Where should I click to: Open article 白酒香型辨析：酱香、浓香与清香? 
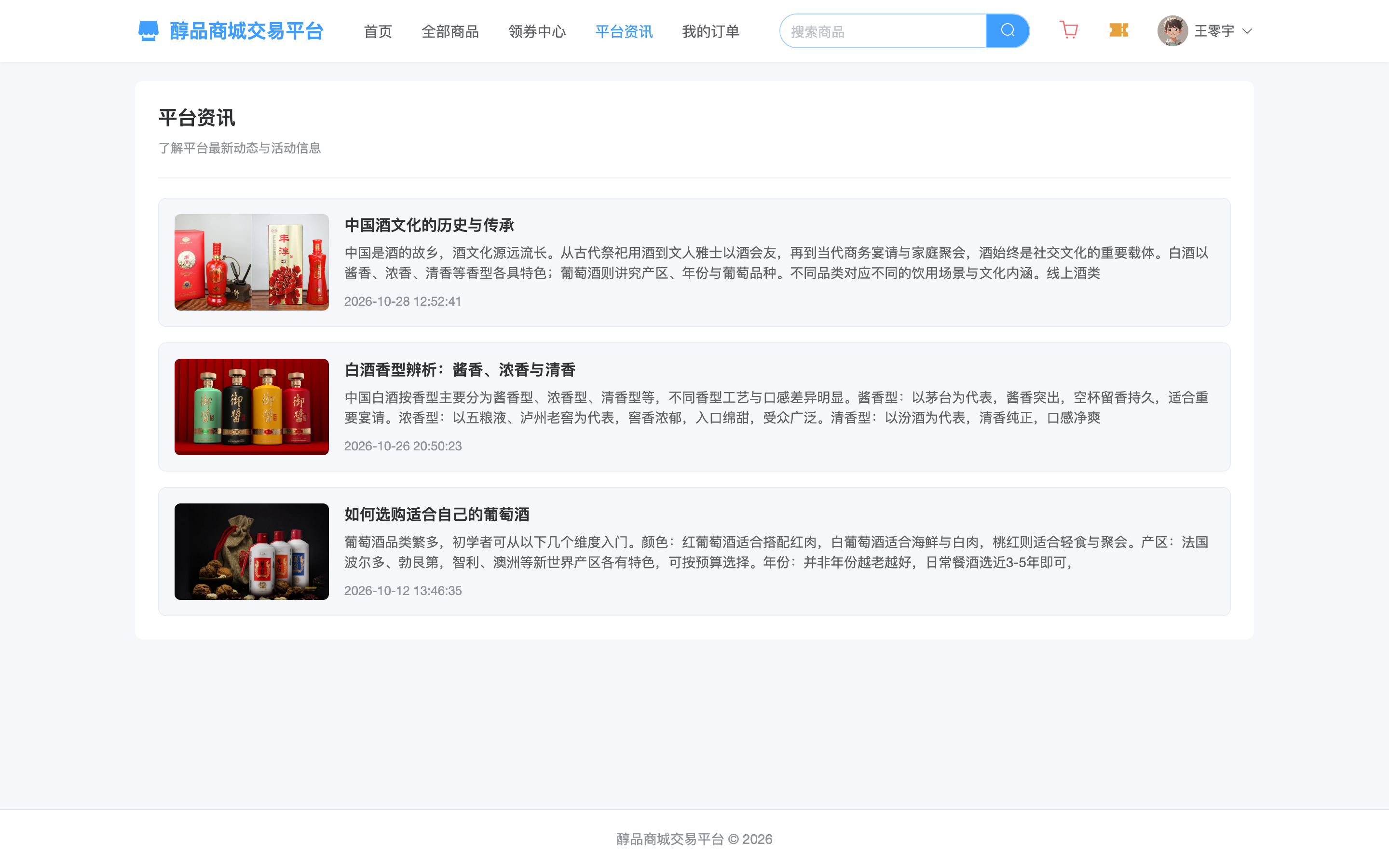[x=460, y=370]
